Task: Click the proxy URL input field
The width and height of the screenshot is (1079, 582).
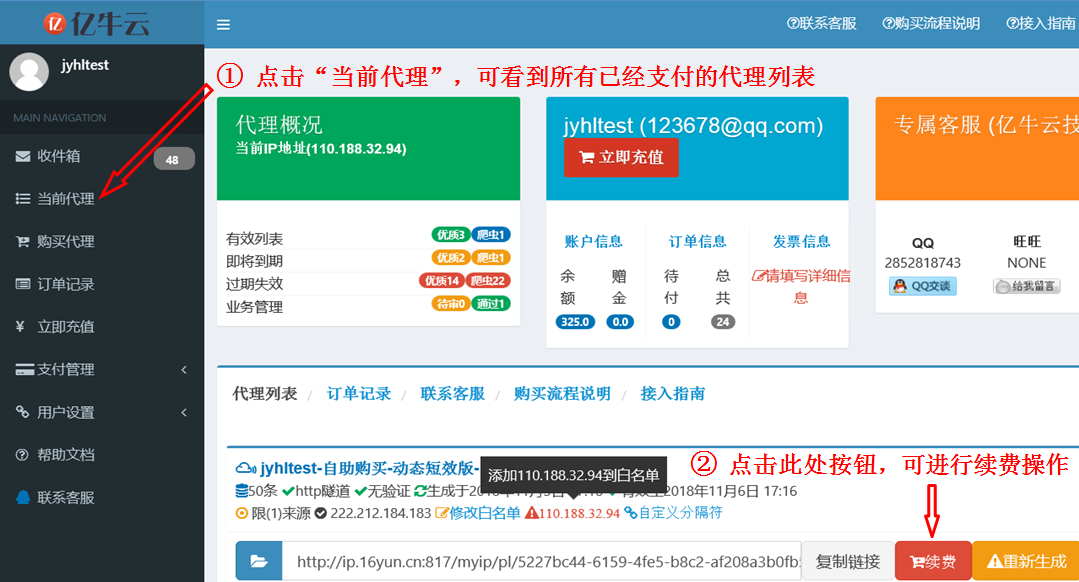Action: (x=542, y=561)
